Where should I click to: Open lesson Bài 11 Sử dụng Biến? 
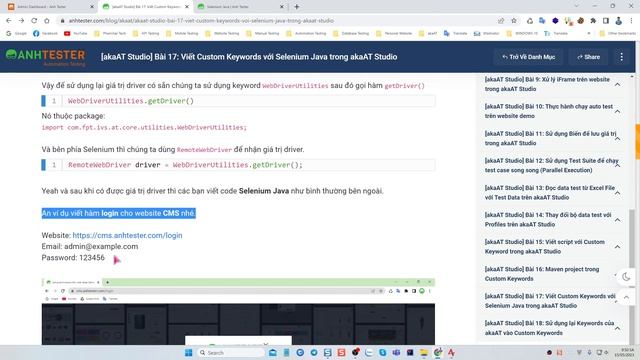[x=550, y=138]
